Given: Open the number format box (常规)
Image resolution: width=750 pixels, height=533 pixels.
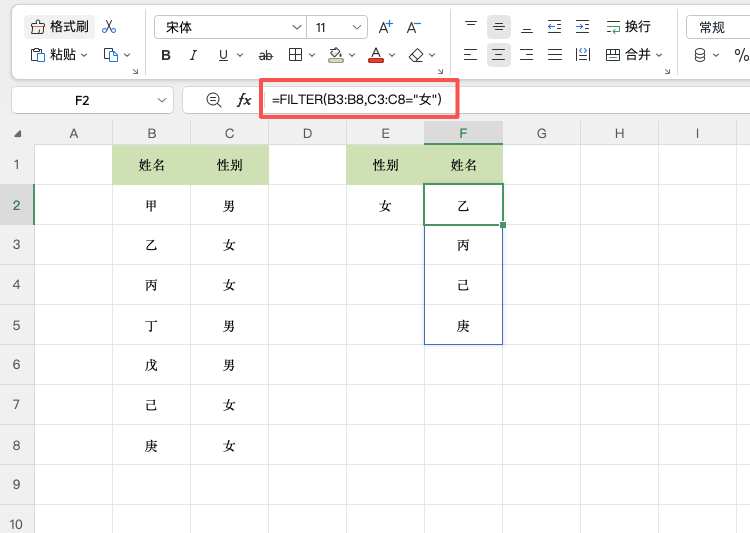Looking at the screenshot, I should click(x=718, y=27).
